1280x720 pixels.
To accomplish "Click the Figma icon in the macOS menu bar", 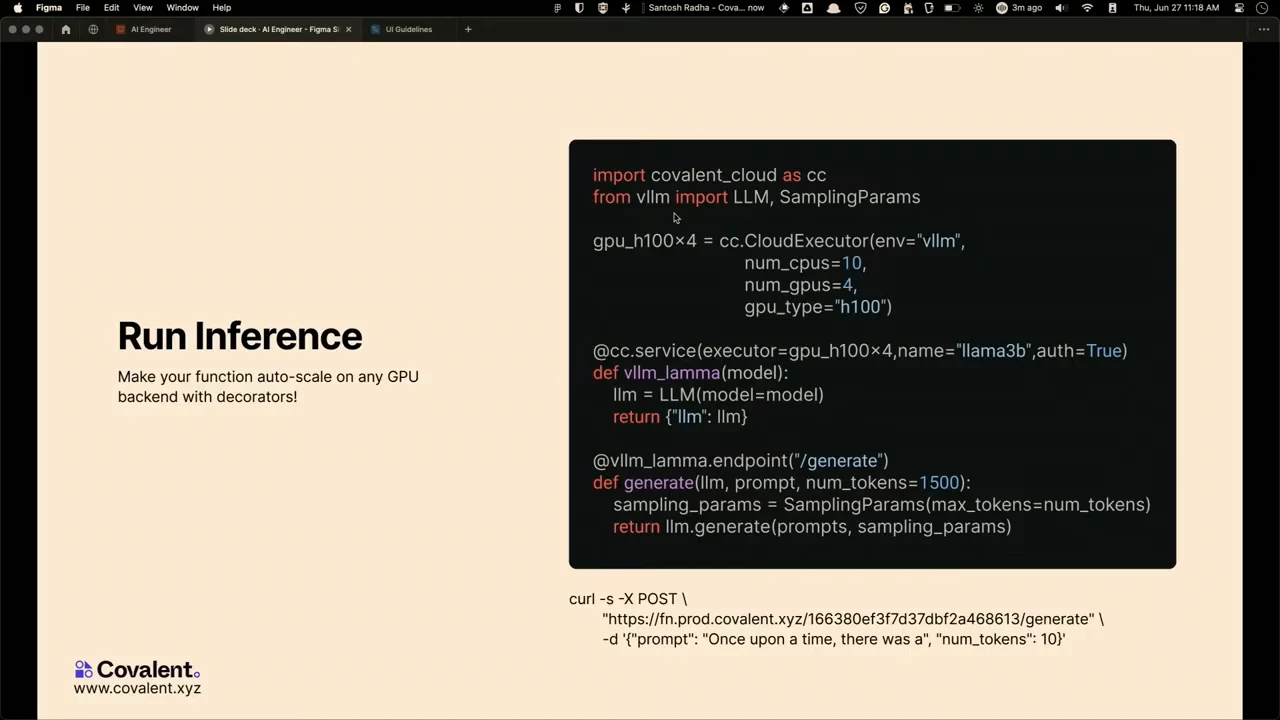I will tap(557, 8).
